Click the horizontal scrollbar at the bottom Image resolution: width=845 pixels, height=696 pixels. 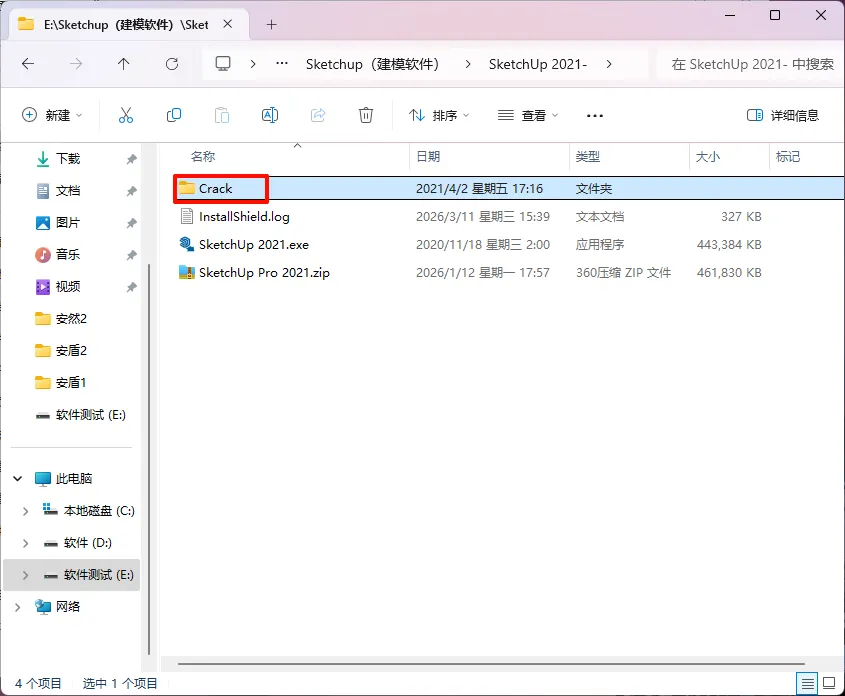pos(491,664)
